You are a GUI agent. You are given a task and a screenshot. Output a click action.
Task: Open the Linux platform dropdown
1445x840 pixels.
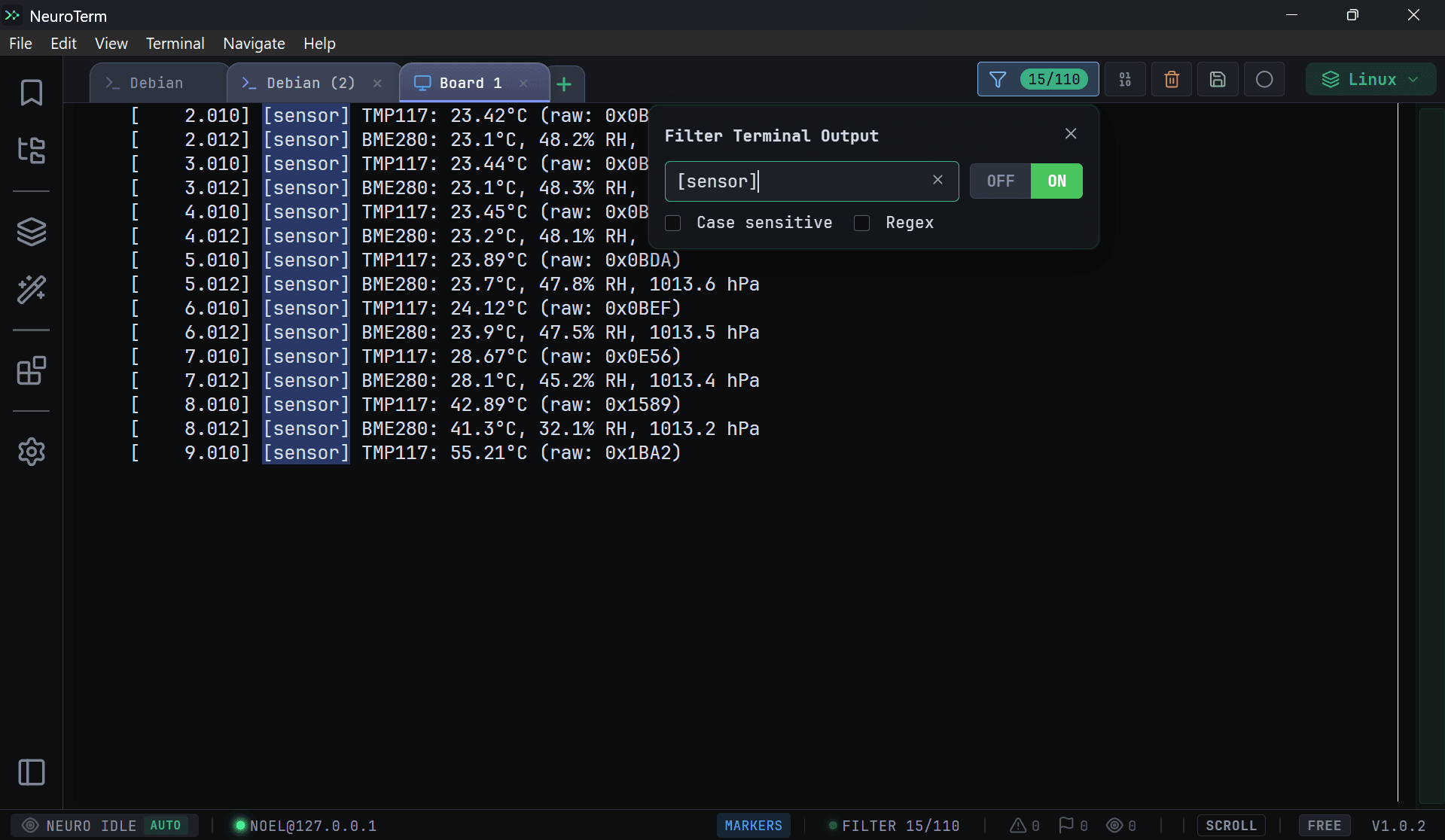(x=1370, y=79)
